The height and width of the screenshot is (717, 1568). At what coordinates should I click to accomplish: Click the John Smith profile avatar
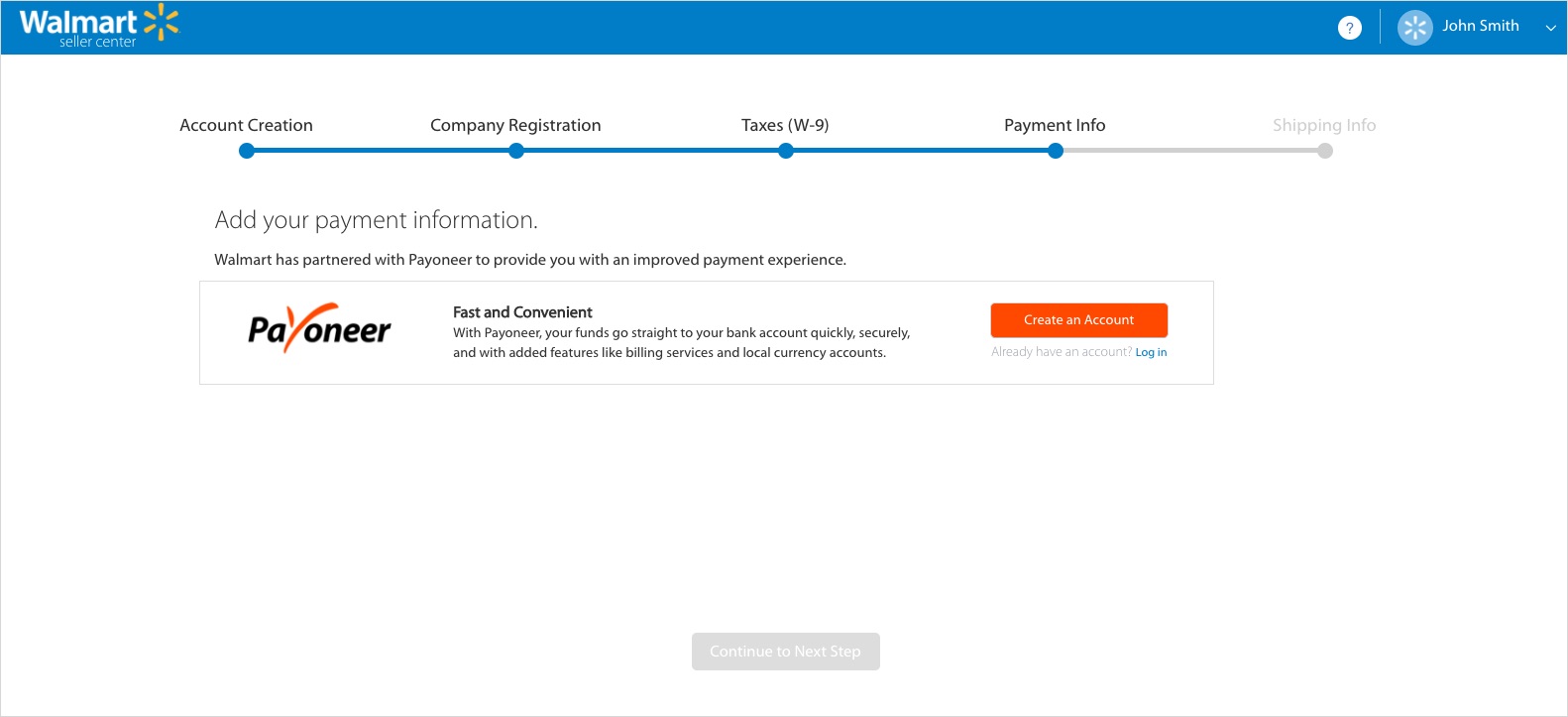(1414, 28)
